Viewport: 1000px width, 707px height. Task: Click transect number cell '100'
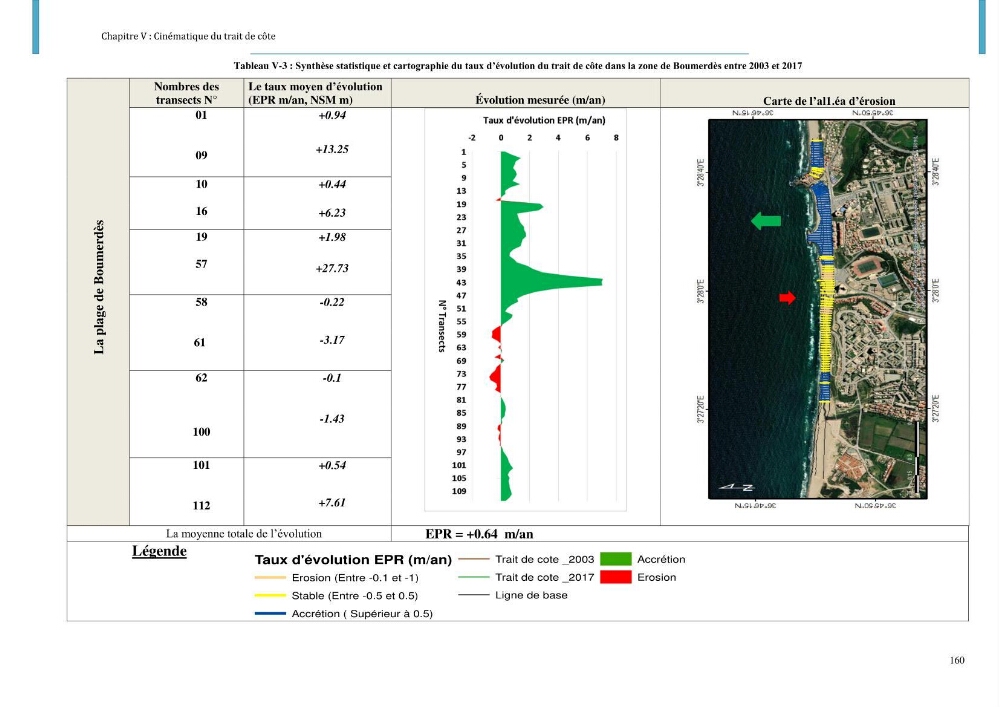tap(202, 432)
